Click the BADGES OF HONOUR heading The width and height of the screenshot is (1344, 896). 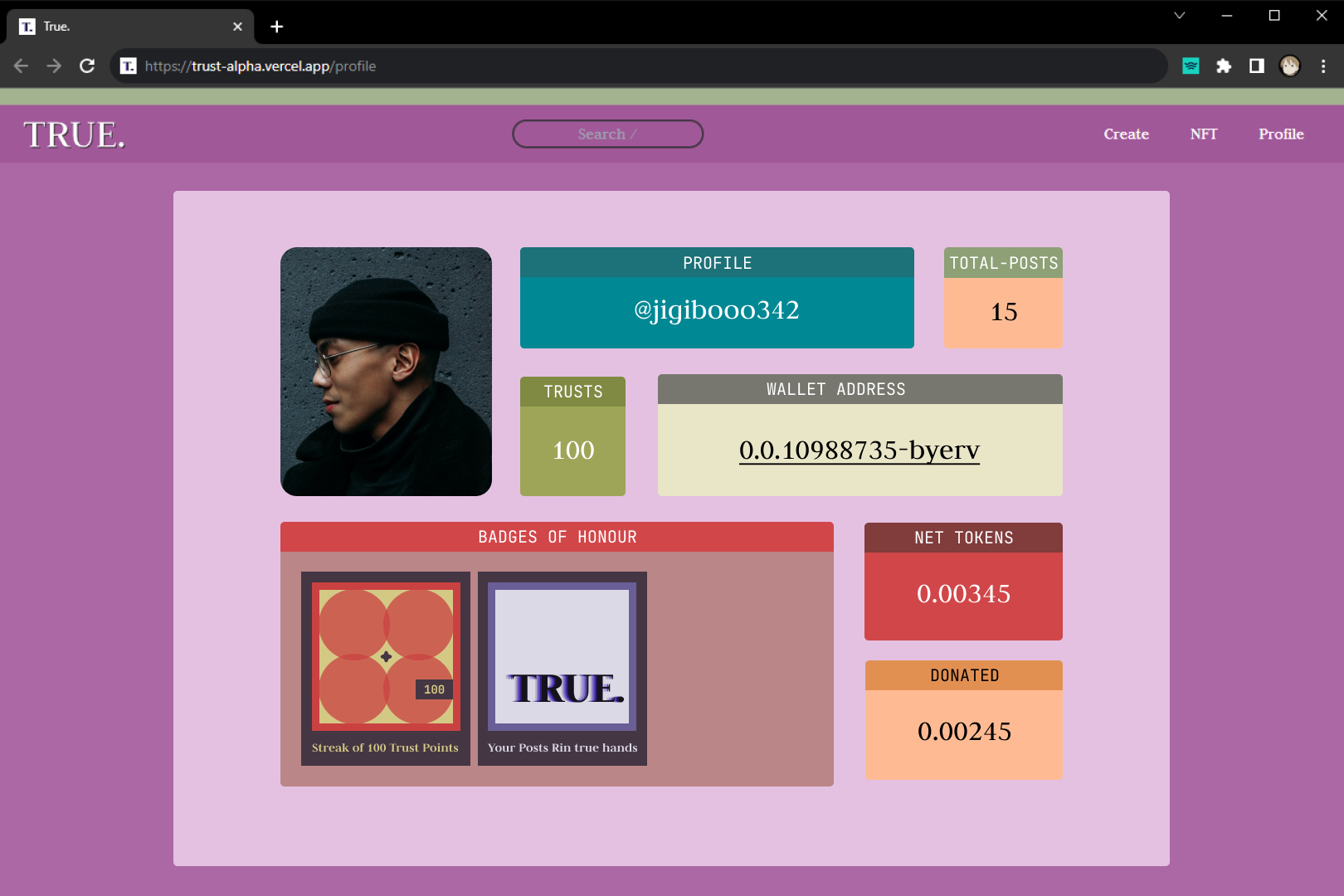[x=558, y=537]
